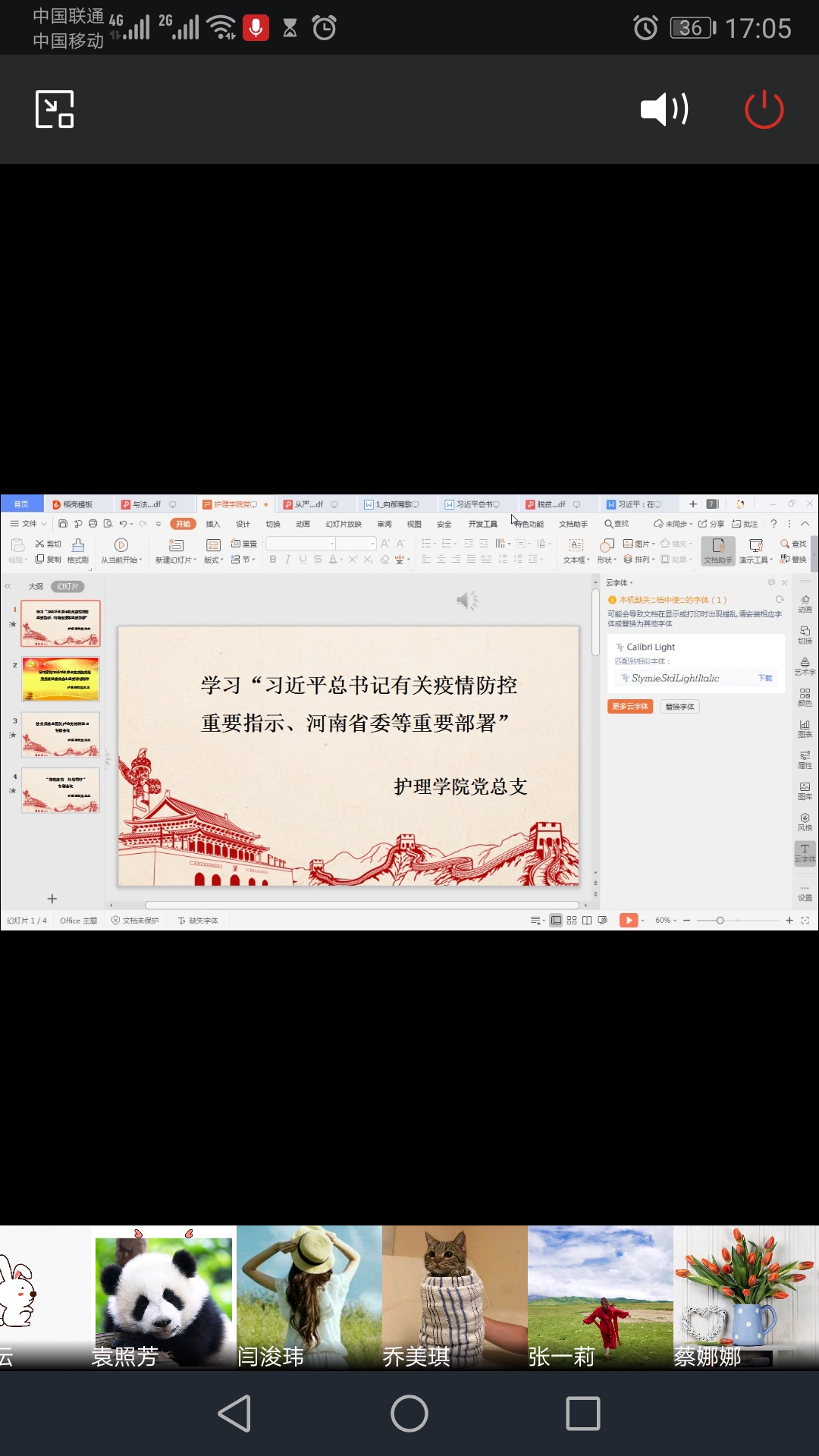Switch the slide panel to outline (大纲) view
The width and height of the screenshot is (819, 1456).
36,586
